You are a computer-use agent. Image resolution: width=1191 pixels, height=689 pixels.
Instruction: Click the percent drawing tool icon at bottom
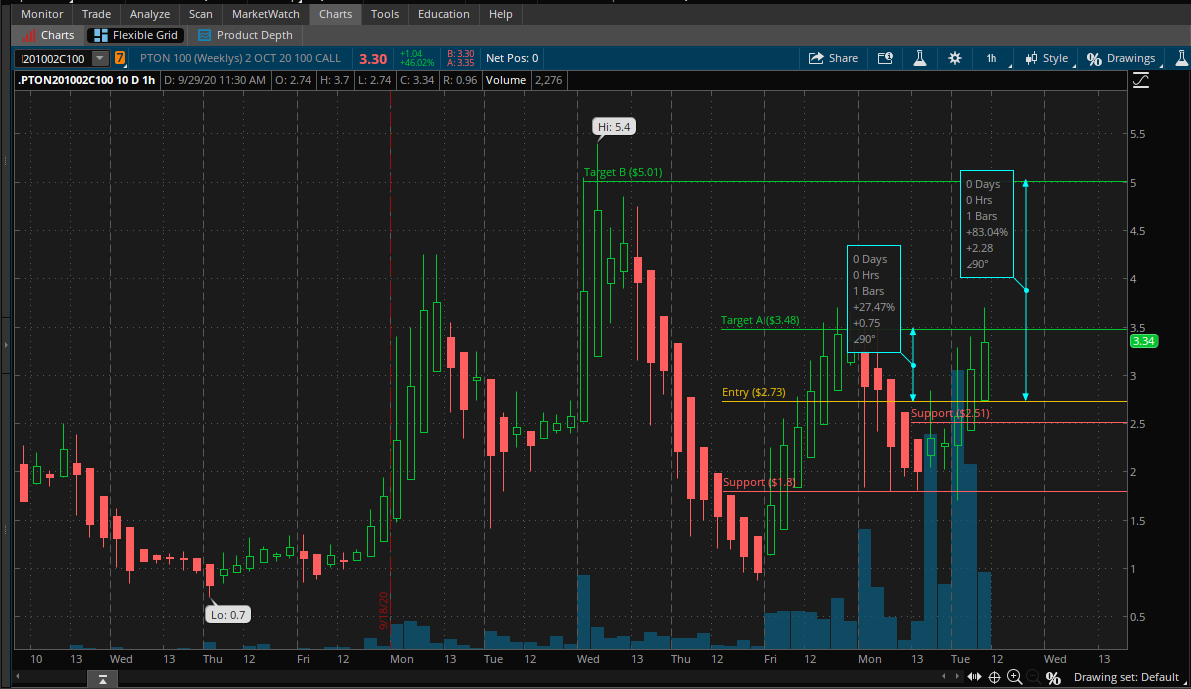[1053, 678]
